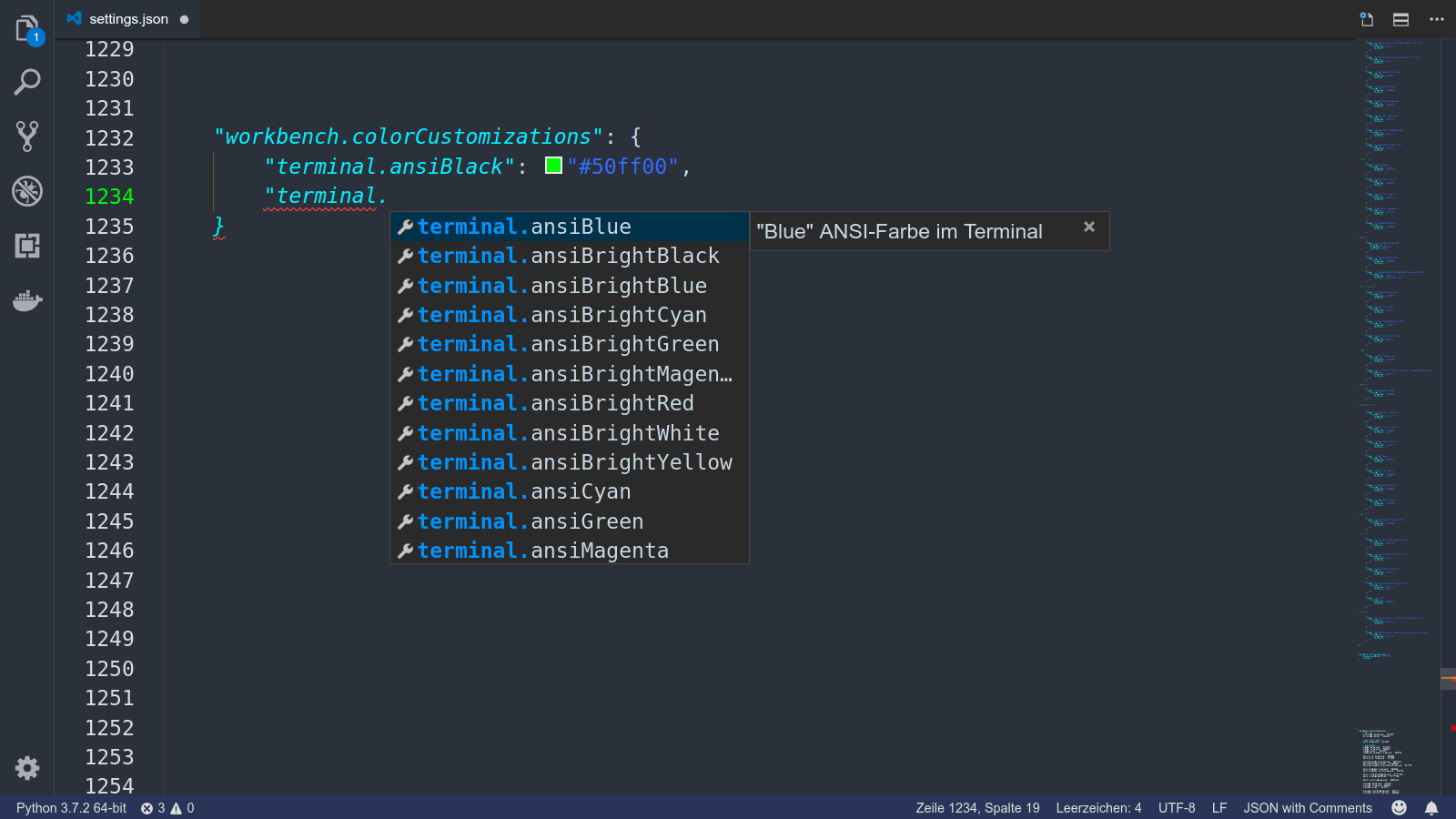Select Python 3.7.2 64-bit interpreter
The width and height of the screenshot is (1456, 819).
71,808
